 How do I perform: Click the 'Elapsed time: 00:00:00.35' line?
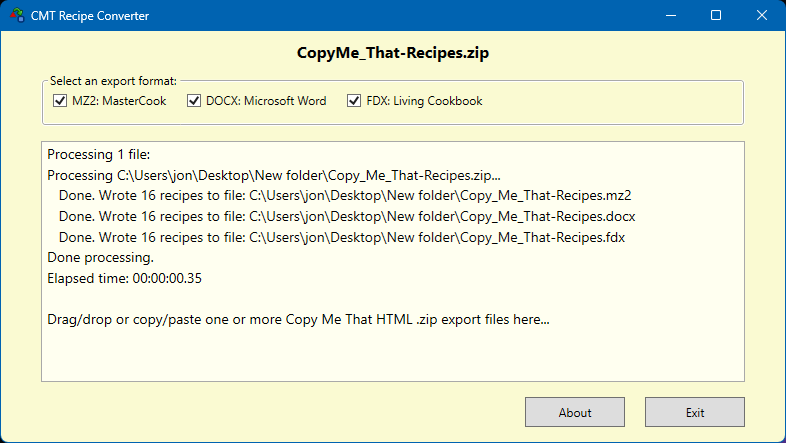[124, 279]
